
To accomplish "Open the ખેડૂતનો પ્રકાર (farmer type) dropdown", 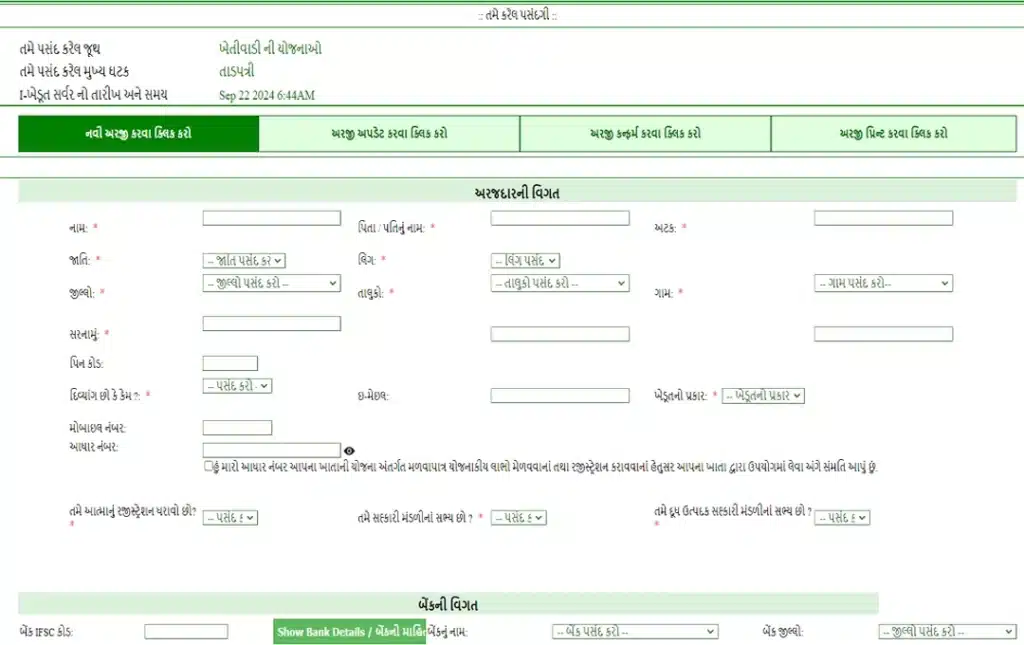I will [762, 395].
